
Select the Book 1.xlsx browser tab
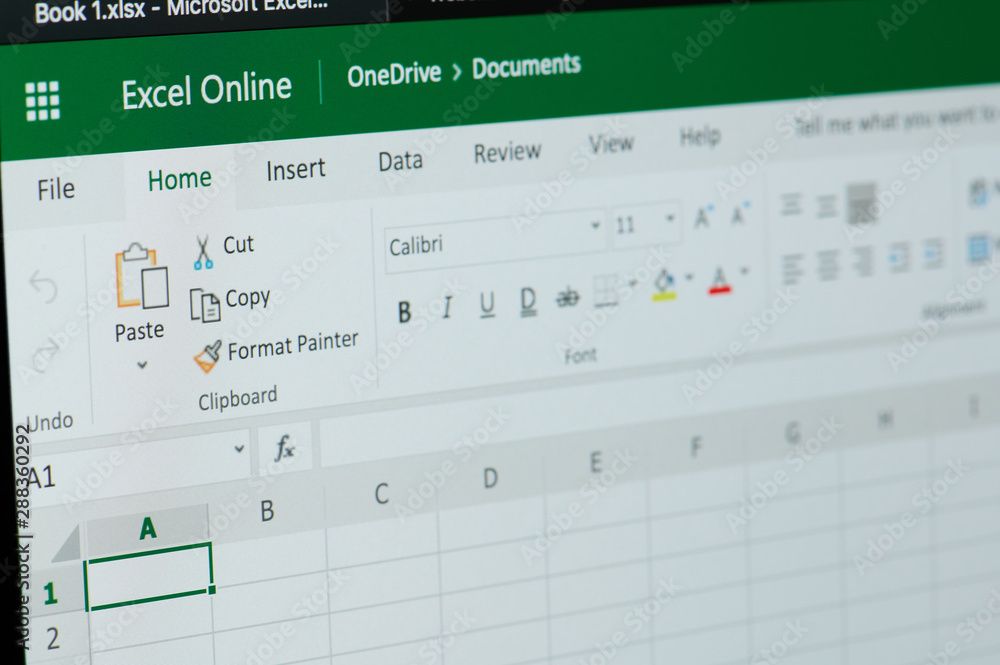tap(182, 9)
